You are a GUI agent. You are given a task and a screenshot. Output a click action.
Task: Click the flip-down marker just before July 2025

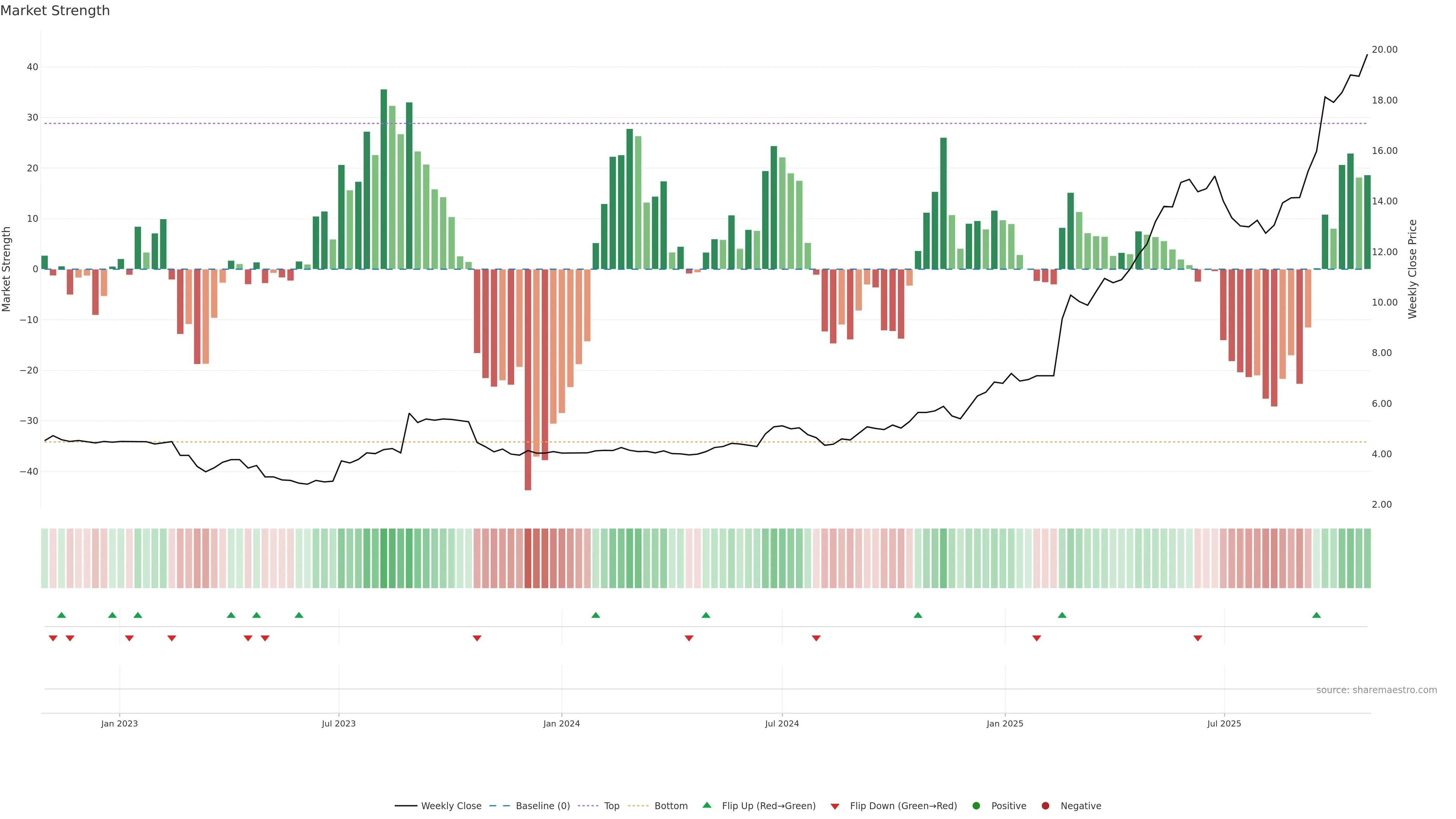pyautogui.click(x=1198, y=638)
